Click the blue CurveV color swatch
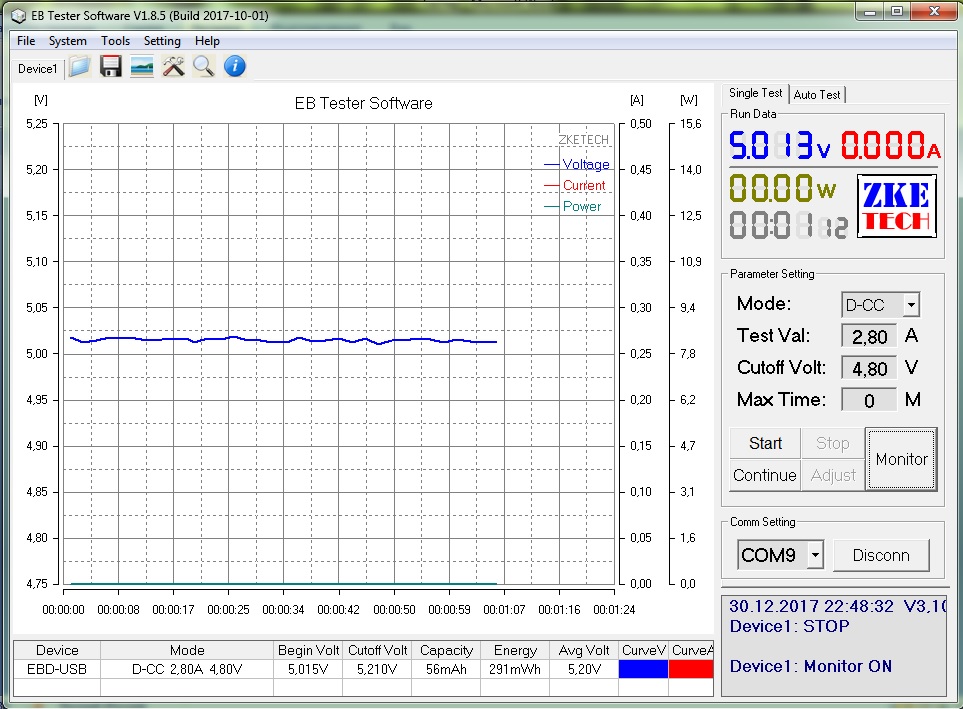 pyautogui.click(x=643, y=668)
